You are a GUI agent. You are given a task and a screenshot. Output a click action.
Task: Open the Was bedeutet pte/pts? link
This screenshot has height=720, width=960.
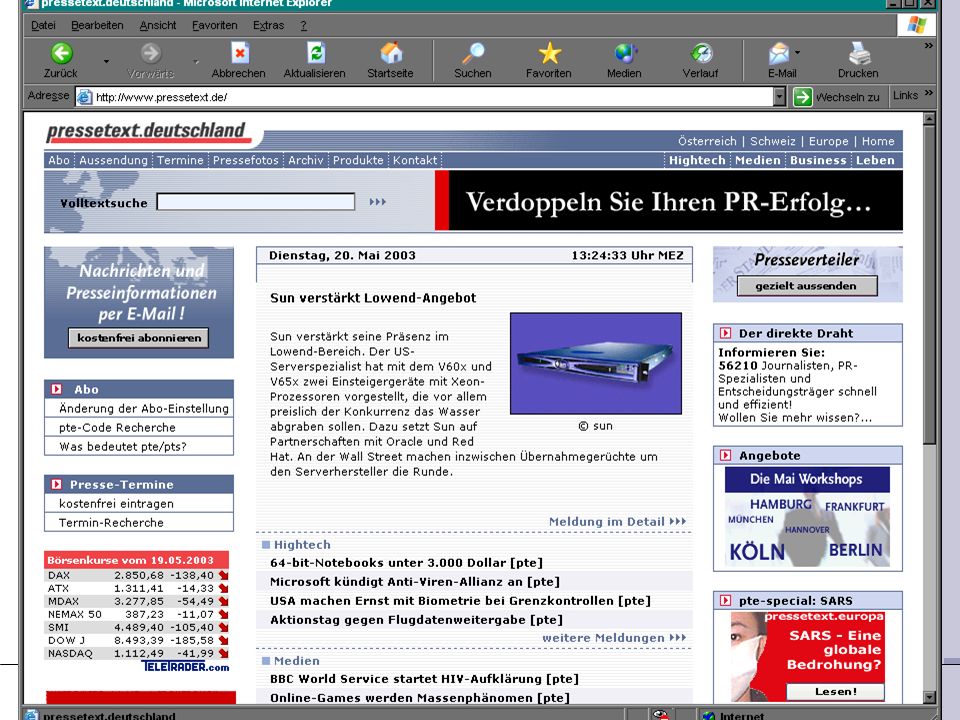pyautogui.click(x=123, y=446)
